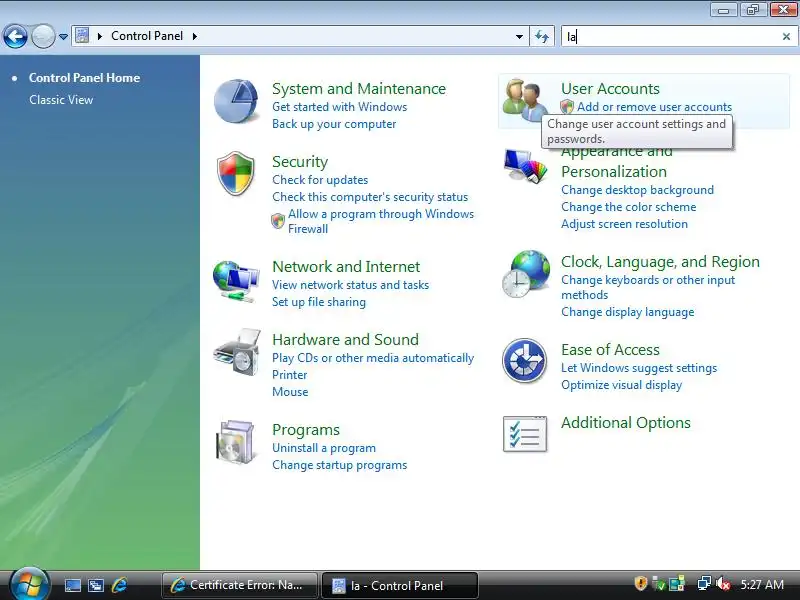Open System and Maintenance heading

point(359,89)
